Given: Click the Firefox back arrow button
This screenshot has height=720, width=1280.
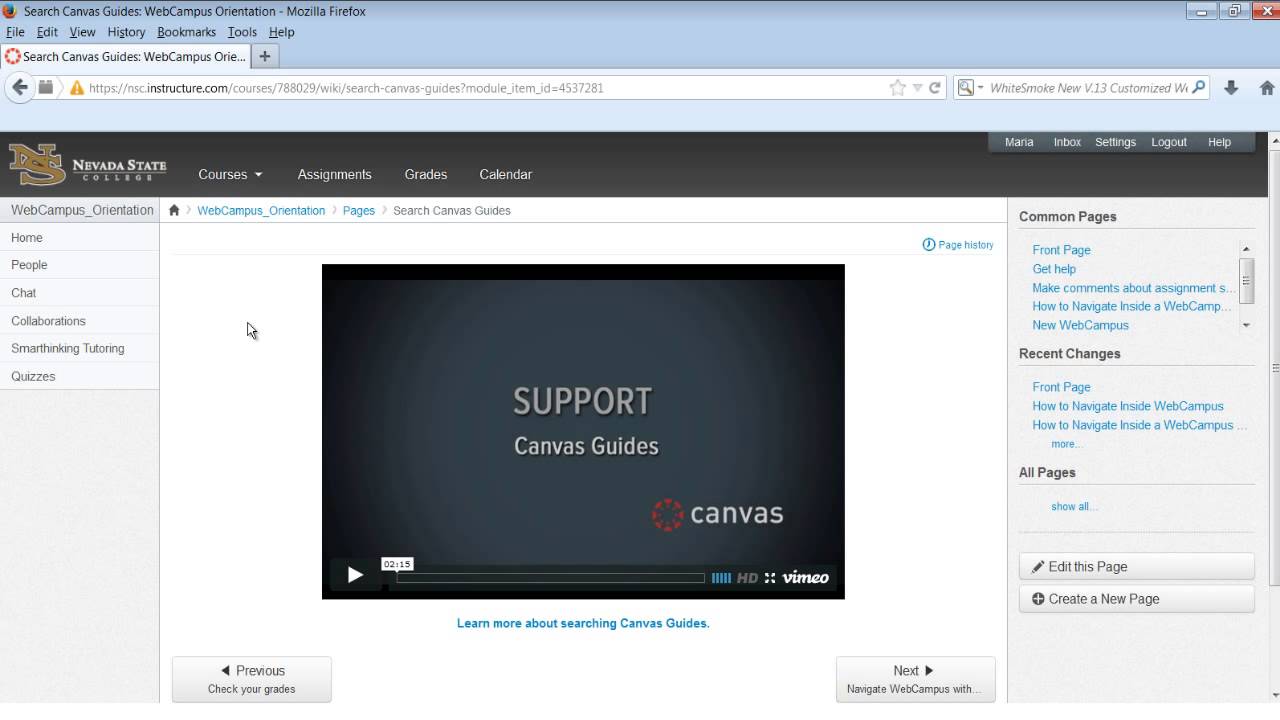Looking at the screenshot, I should (19, 88).
